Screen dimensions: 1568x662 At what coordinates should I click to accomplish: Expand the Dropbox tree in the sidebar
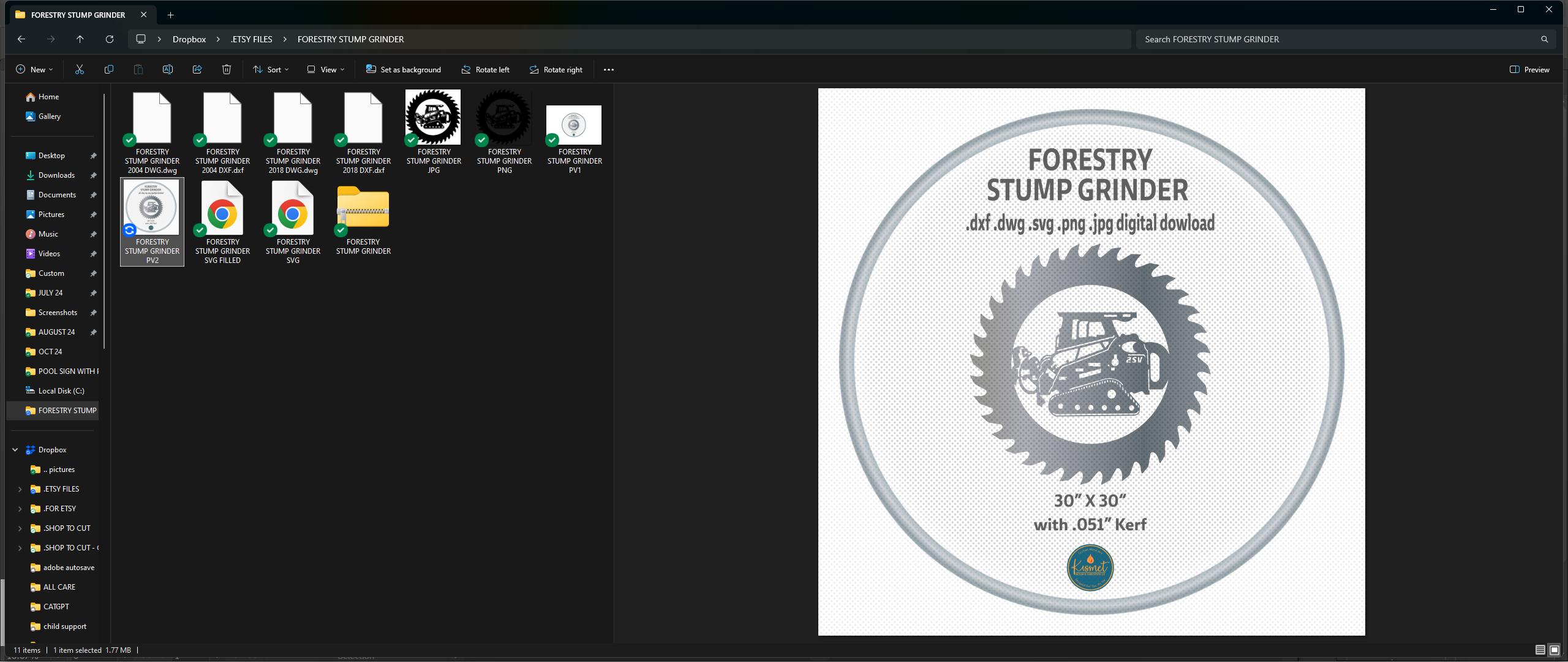point(15,449)
